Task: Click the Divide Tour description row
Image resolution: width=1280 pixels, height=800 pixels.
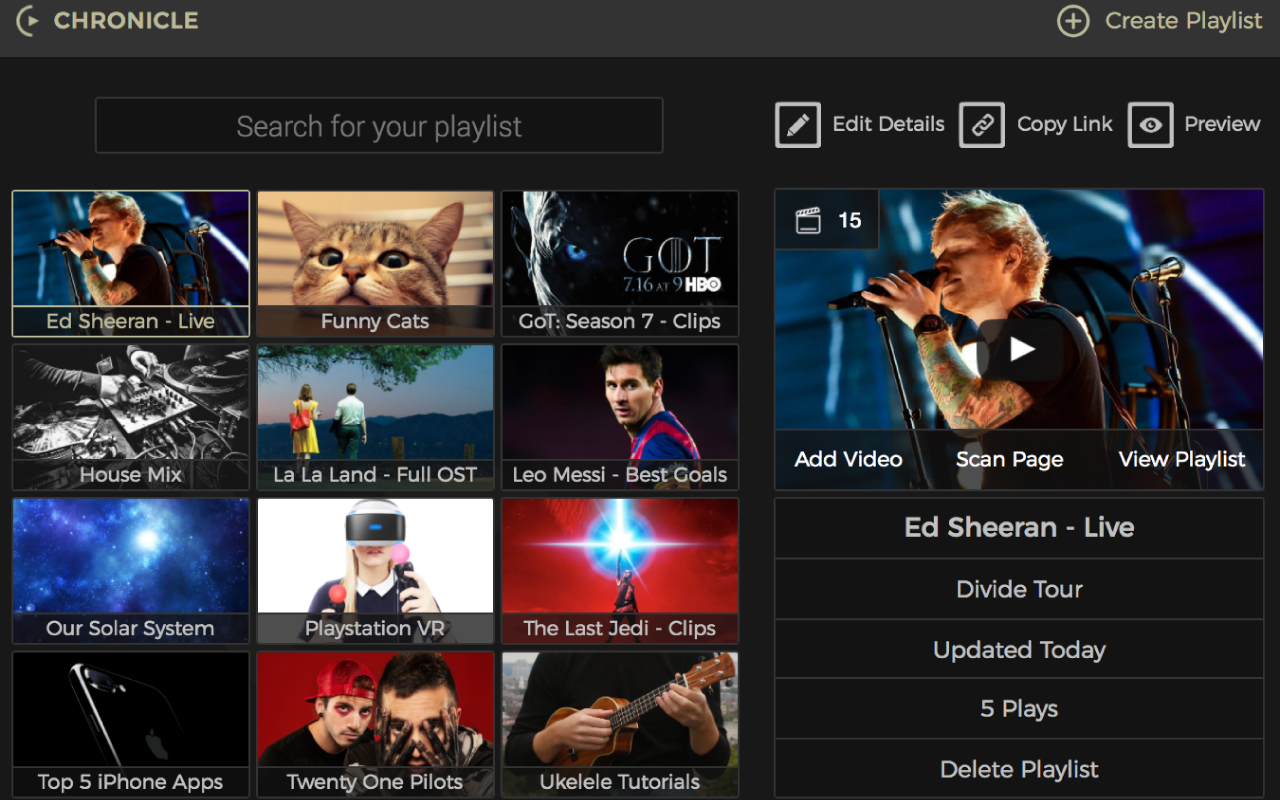Action: tap(1019, 589)
